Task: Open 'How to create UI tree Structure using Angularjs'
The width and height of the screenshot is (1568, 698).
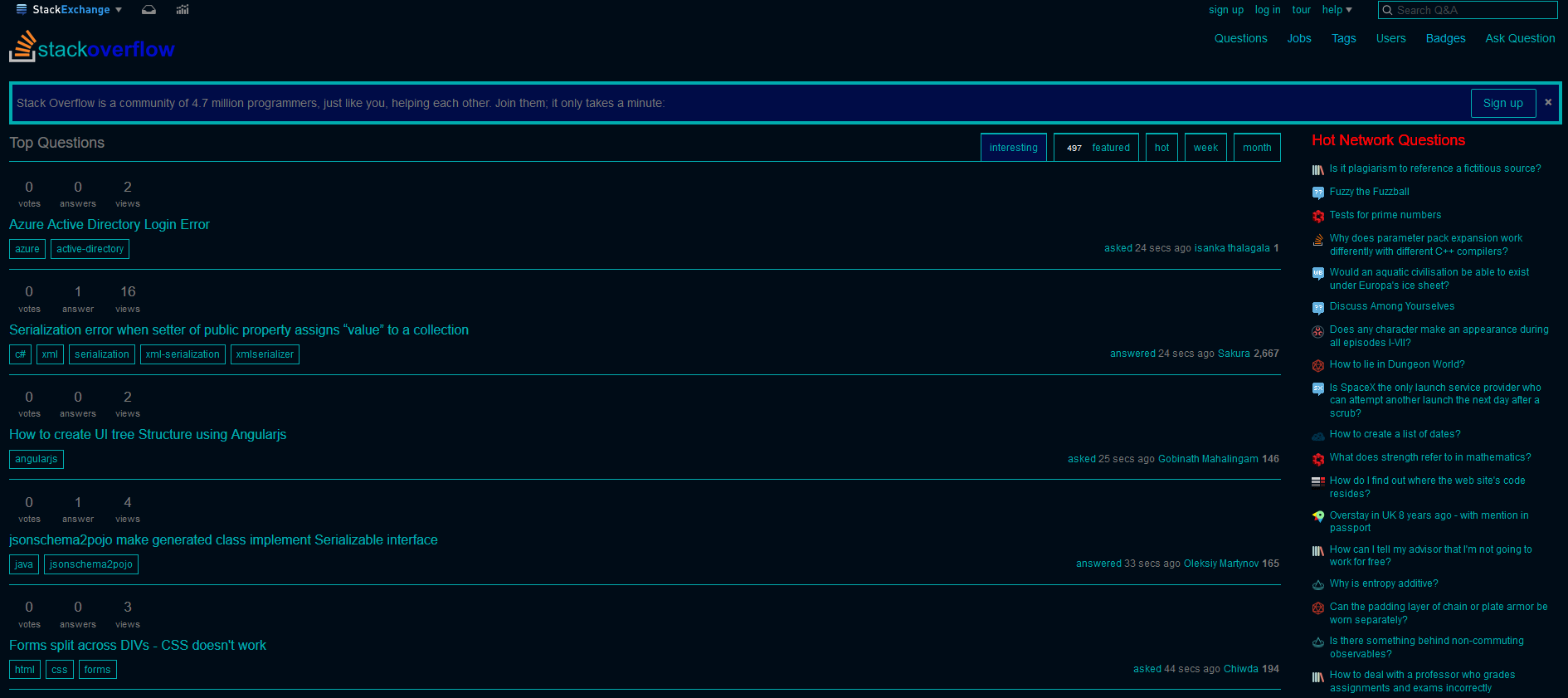Action: (x=148, y=434)
